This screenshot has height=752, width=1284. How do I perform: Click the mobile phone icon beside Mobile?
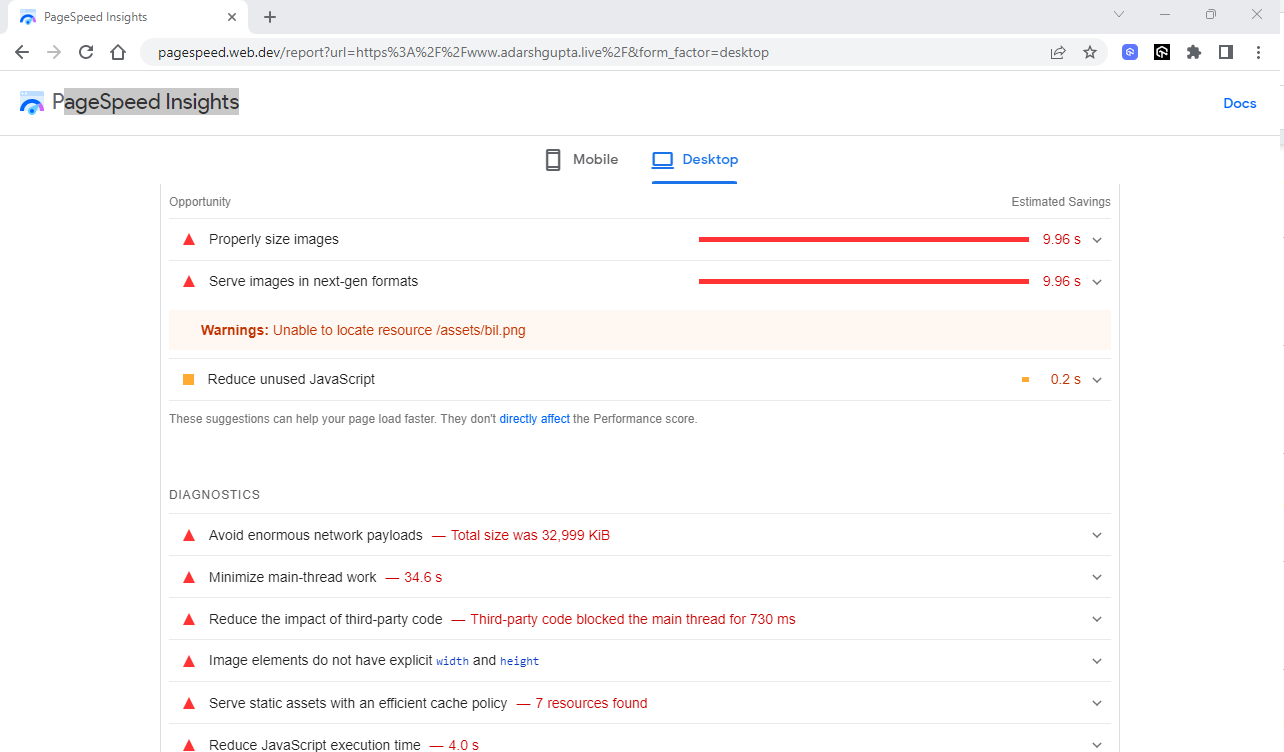coord(552,159)
